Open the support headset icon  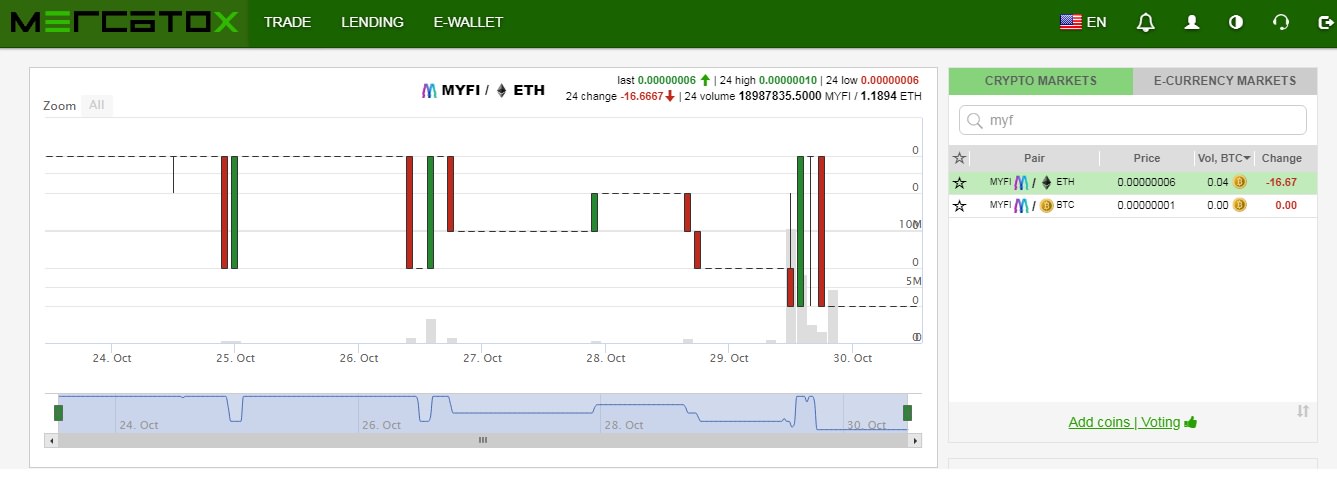coord(1281,22)
